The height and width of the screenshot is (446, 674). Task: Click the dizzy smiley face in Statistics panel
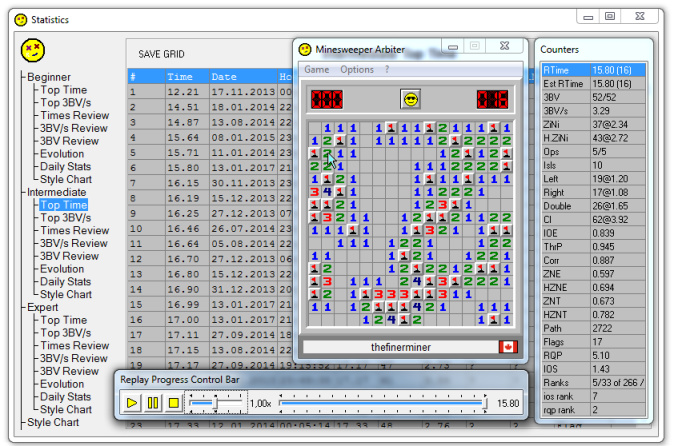pyautogui.click(x=33, y=50)
